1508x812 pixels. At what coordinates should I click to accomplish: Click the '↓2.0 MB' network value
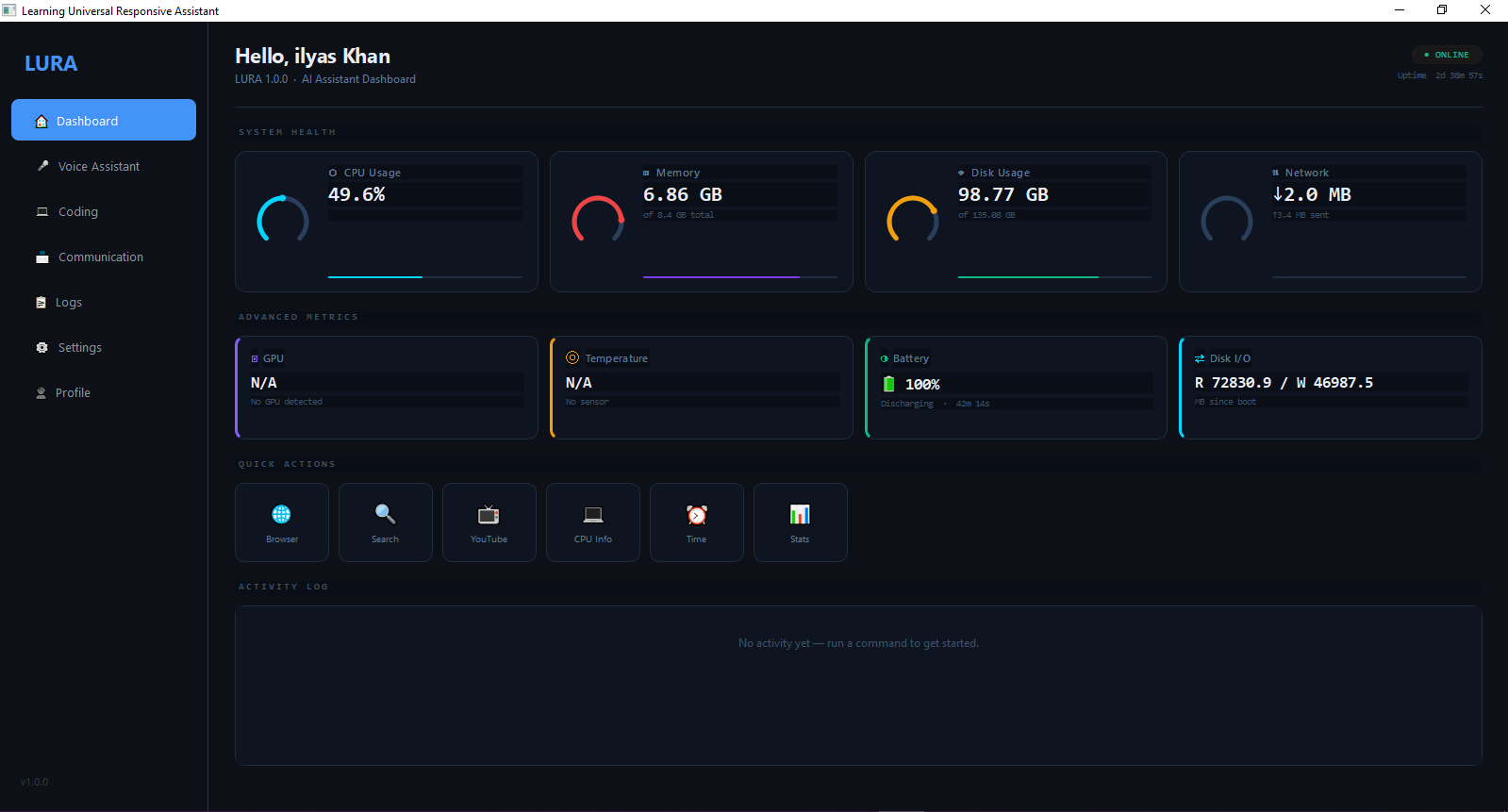pyautogui.click(x=1312, y=194)
